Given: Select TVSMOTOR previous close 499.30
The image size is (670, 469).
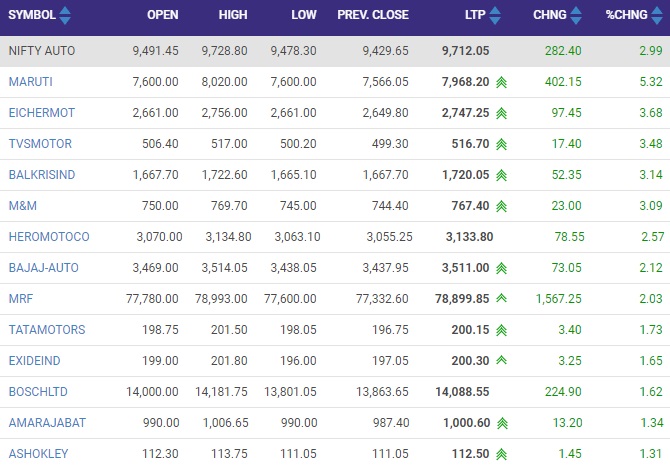Looking at the screenshot, I should (390, 144).
